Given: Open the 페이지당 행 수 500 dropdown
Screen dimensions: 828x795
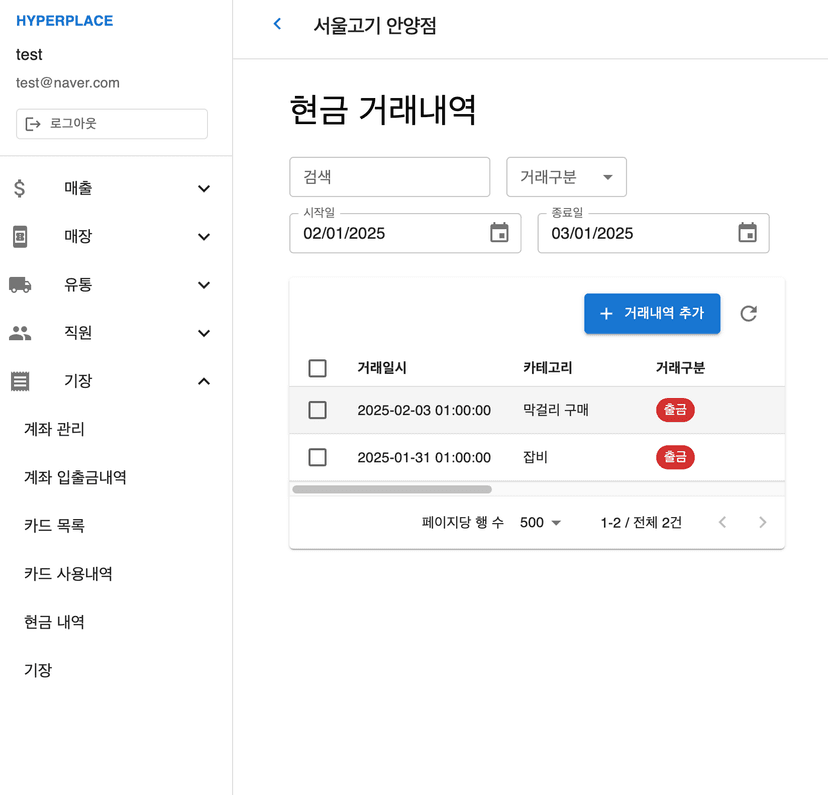Looking at the screenshot, I should point(541,522).
